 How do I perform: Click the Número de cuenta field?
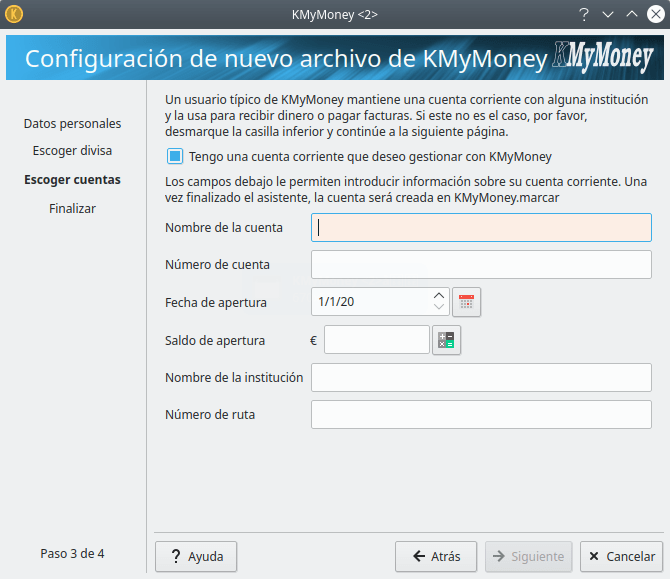pyautogui.click(x=481, y=265)
